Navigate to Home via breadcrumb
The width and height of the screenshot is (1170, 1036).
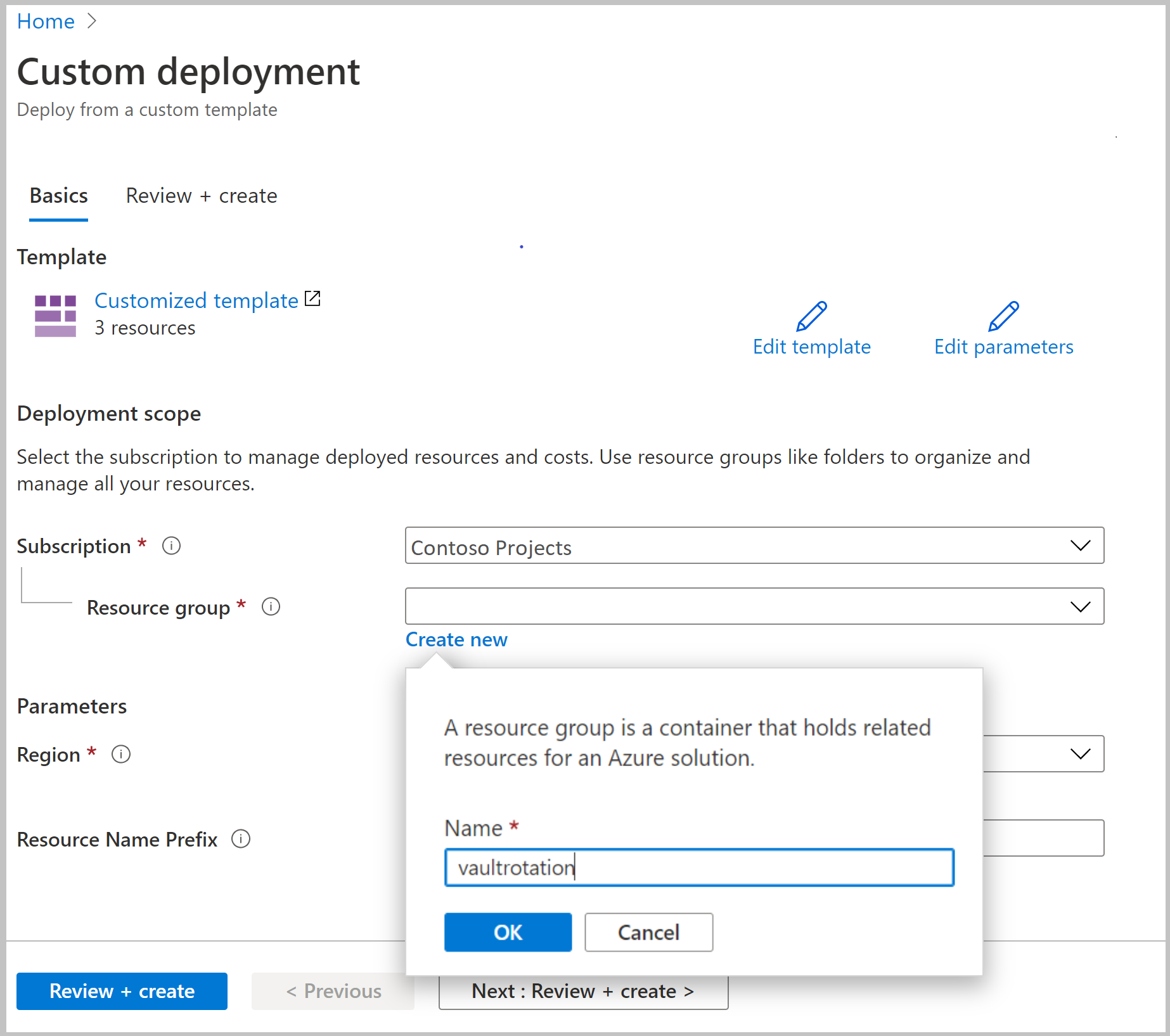pyautogui.click(x=45, y=21)
